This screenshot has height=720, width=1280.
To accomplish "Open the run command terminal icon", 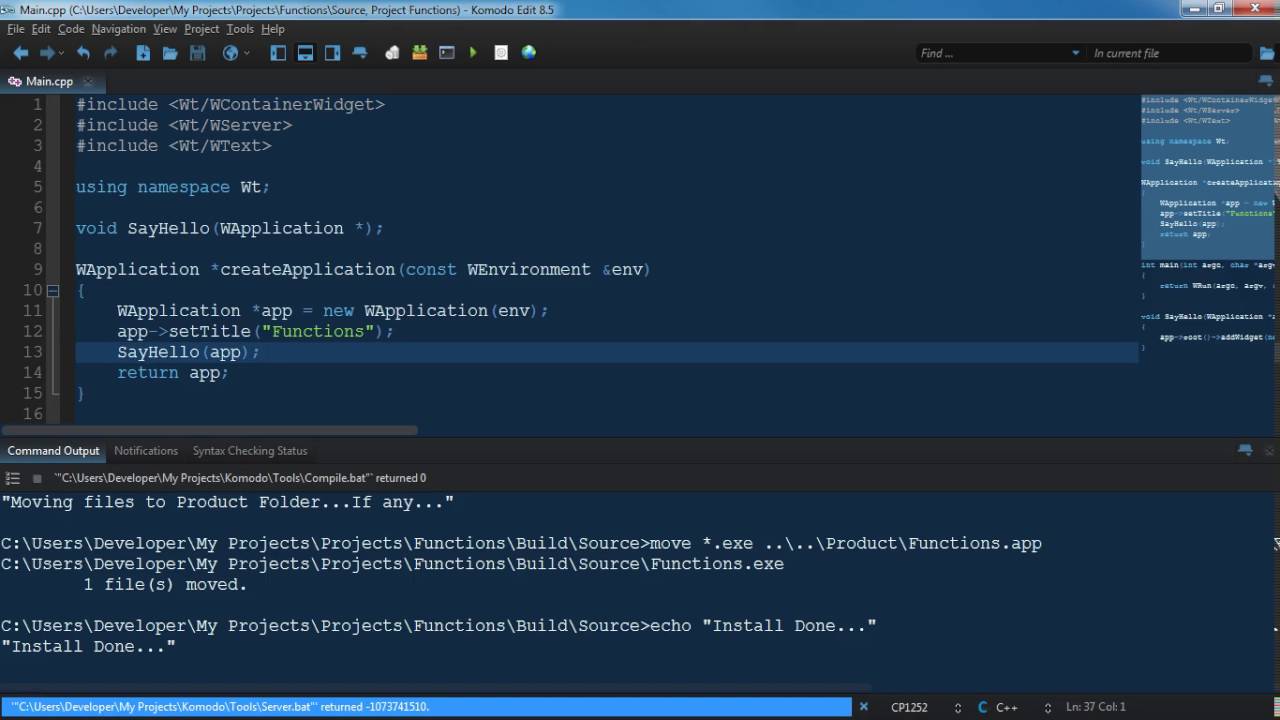I will [447, 53].
